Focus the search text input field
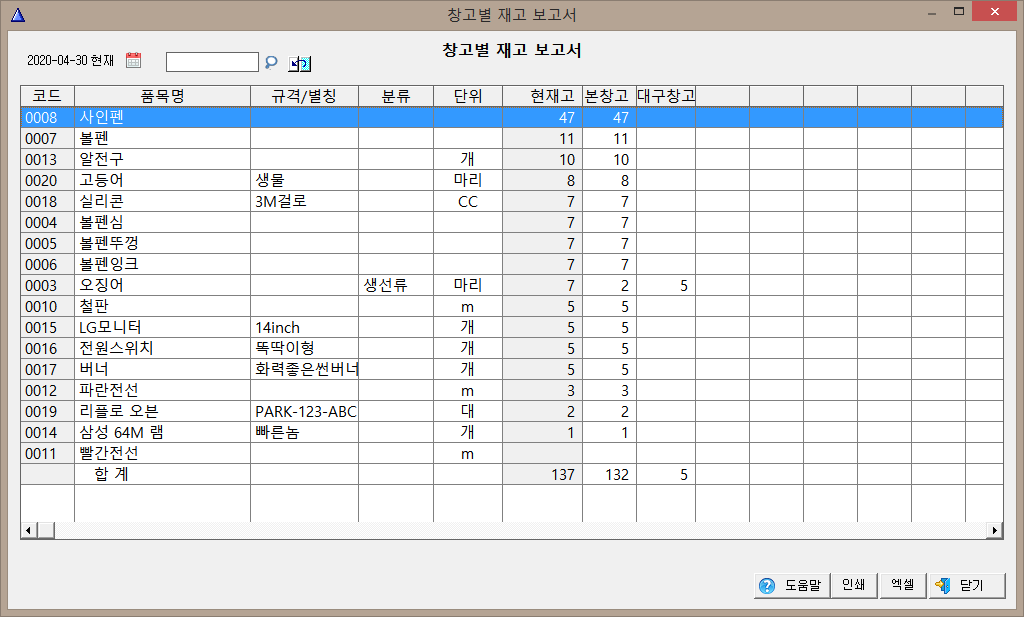This screenshot has height=617, width=1024. point(212,62)
